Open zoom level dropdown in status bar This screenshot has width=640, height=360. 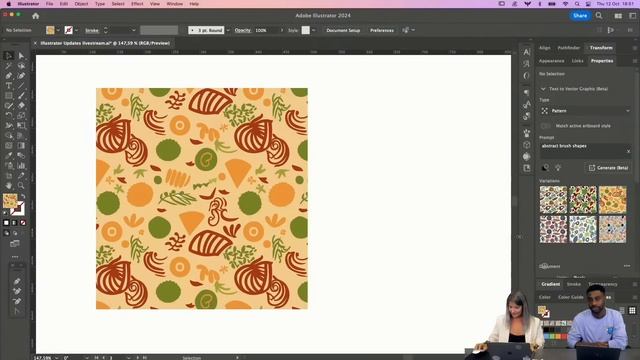click(x=56, y=358)
